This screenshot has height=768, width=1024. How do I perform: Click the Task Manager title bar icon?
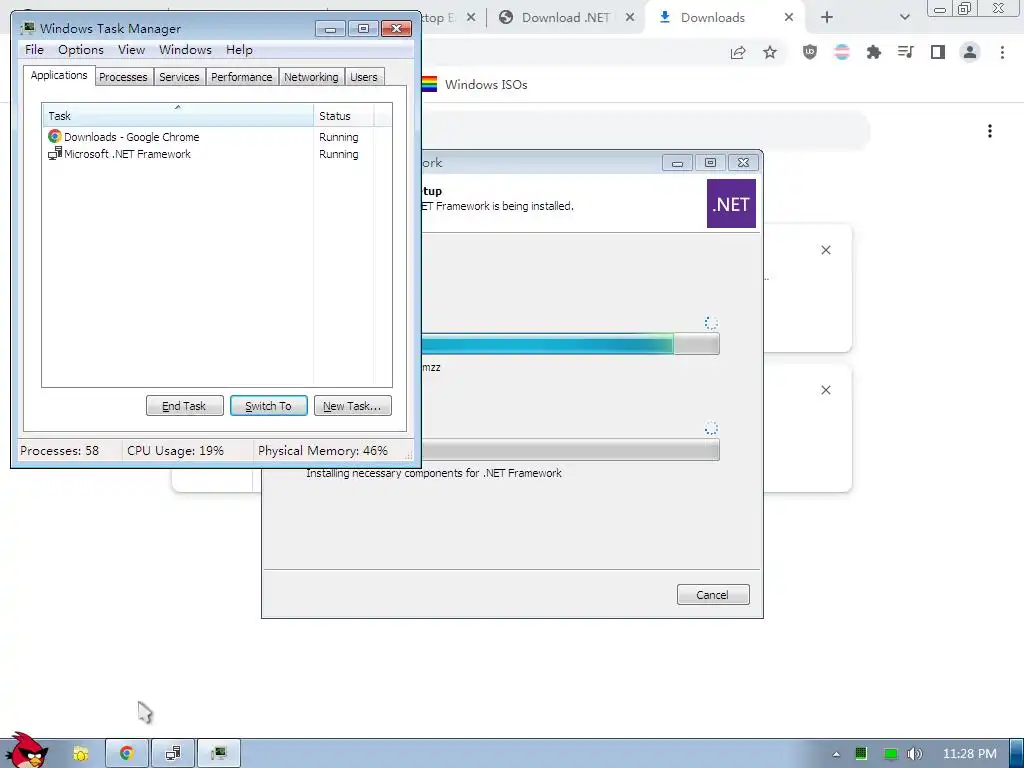pyautogui.click(x=28, y=28)
